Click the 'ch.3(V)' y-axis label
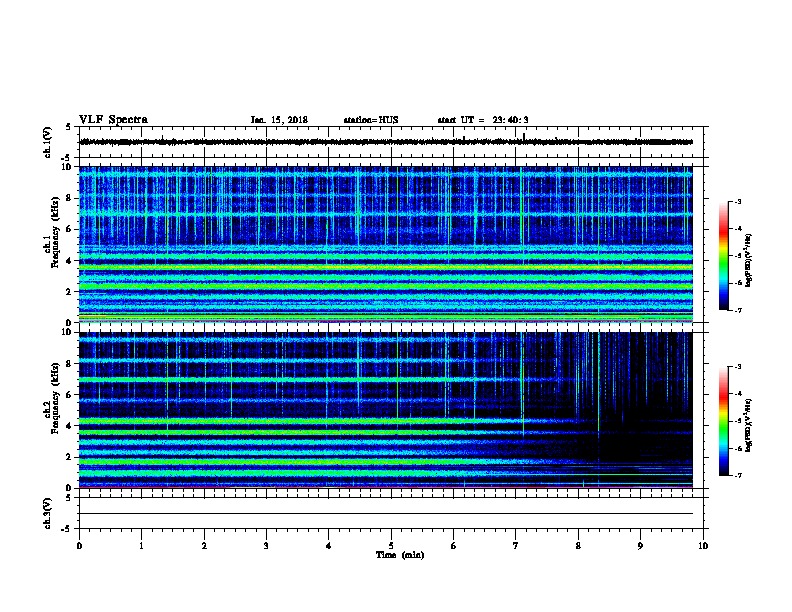The image size is (792, 612). (x=48, y=514)
